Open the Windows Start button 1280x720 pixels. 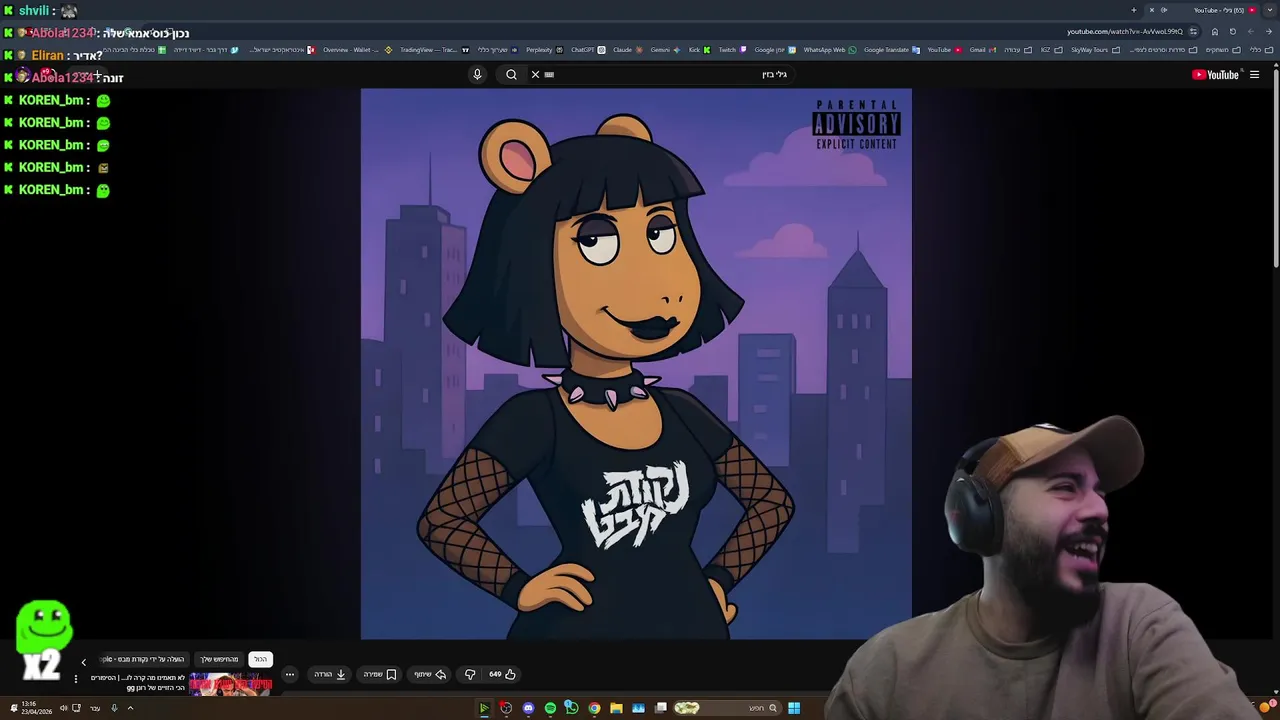click(794, 708)
